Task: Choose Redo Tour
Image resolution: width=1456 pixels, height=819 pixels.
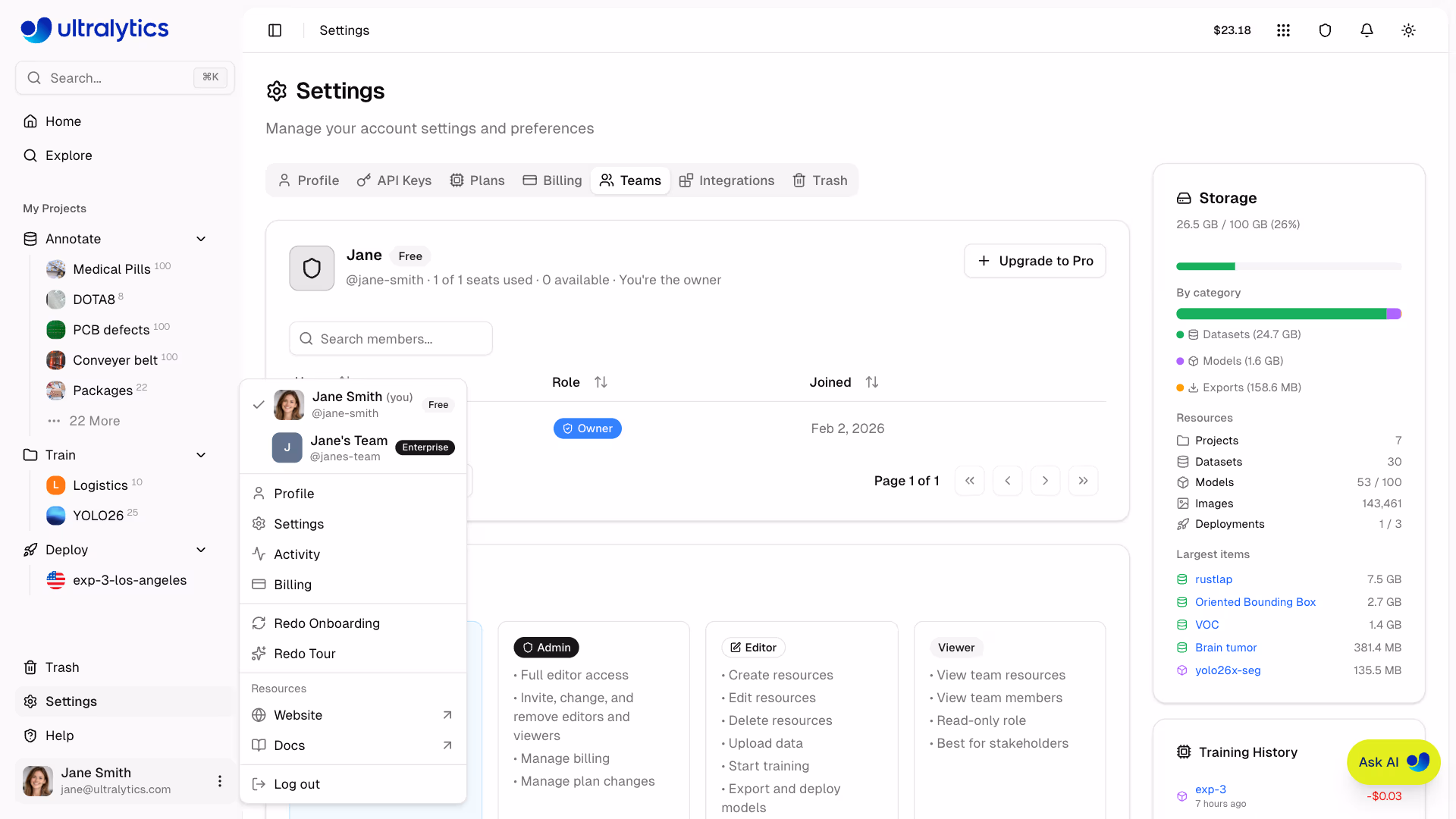Action: click(x=353, y=654)
